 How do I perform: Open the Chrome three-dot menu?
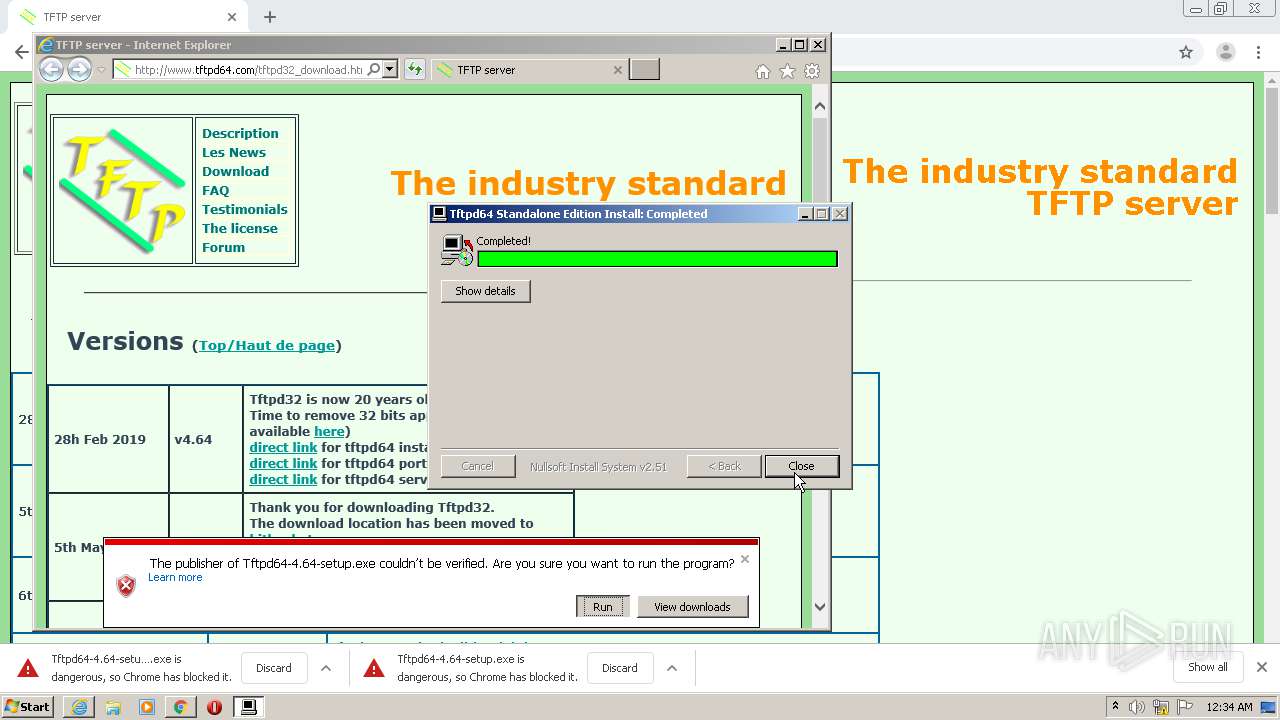coord(1260,52)
